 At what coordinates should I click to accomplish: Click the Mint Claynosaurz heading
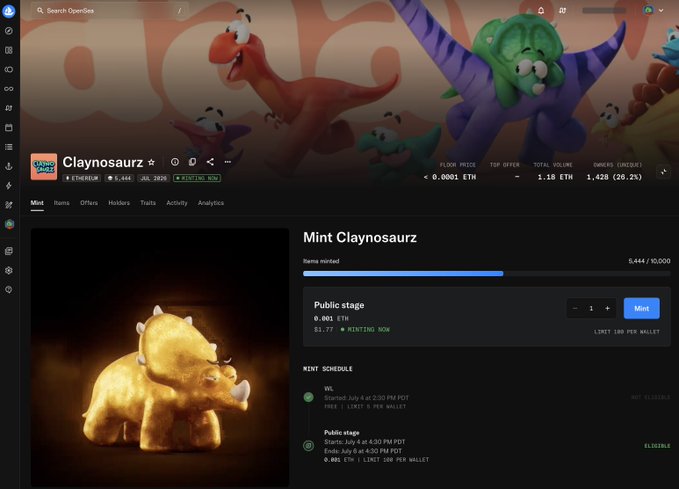click(360, 237)
